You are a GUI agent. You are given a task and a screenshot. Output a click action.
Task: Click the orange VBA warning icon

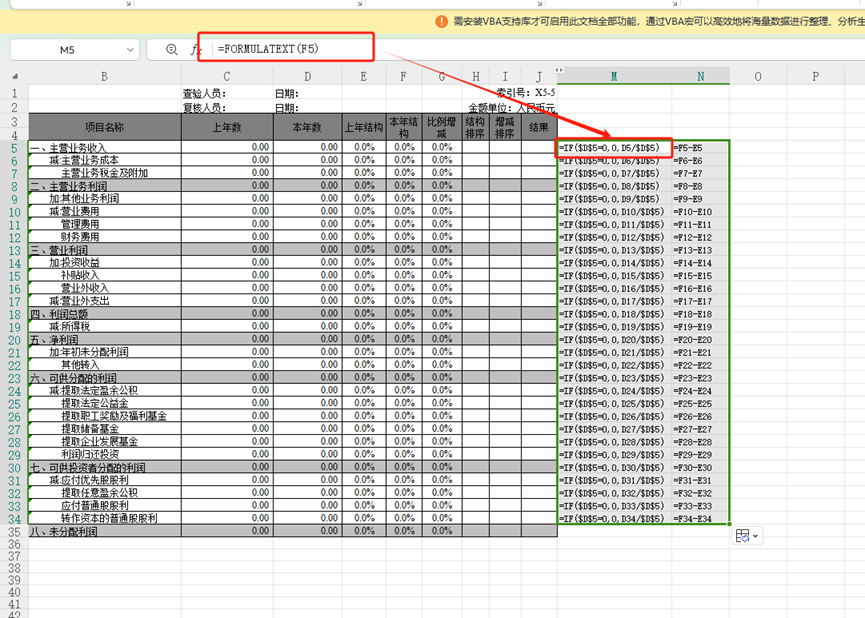tap(441, 22)
